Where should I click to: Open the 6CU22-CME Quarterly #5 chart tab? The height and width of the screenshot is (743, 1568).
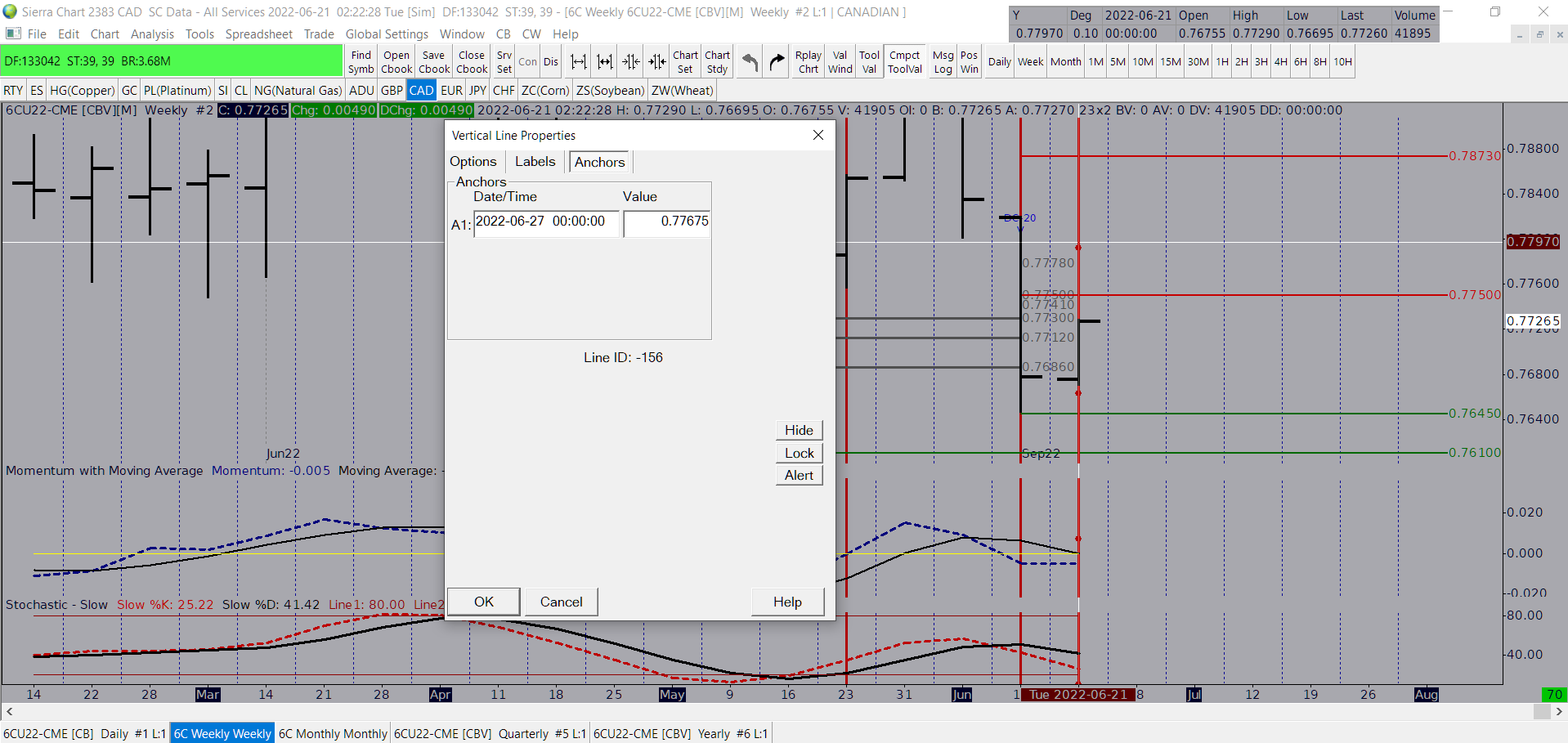(x=490, y=734)
